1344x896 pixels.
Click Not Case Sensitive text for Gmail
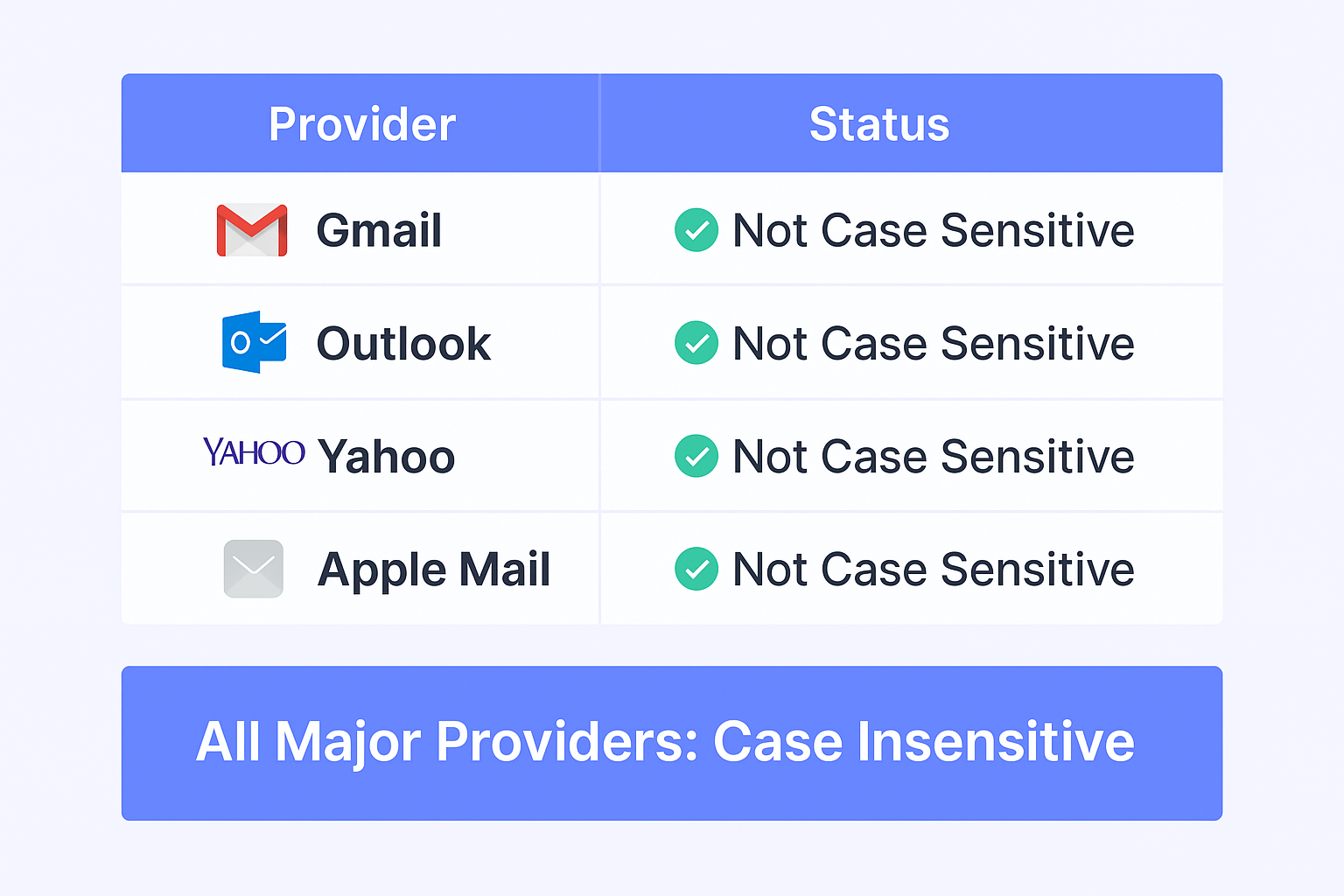pos(934,230)
